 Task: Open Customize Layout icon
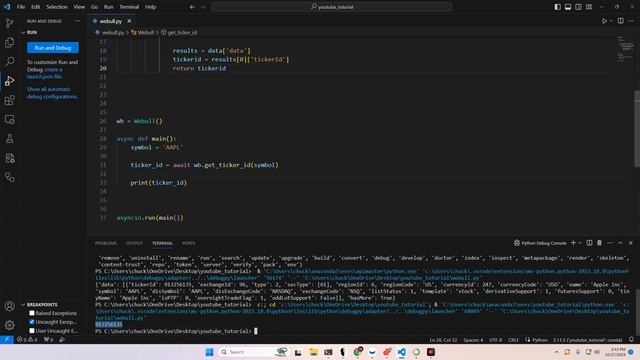[x=589, y=7]
